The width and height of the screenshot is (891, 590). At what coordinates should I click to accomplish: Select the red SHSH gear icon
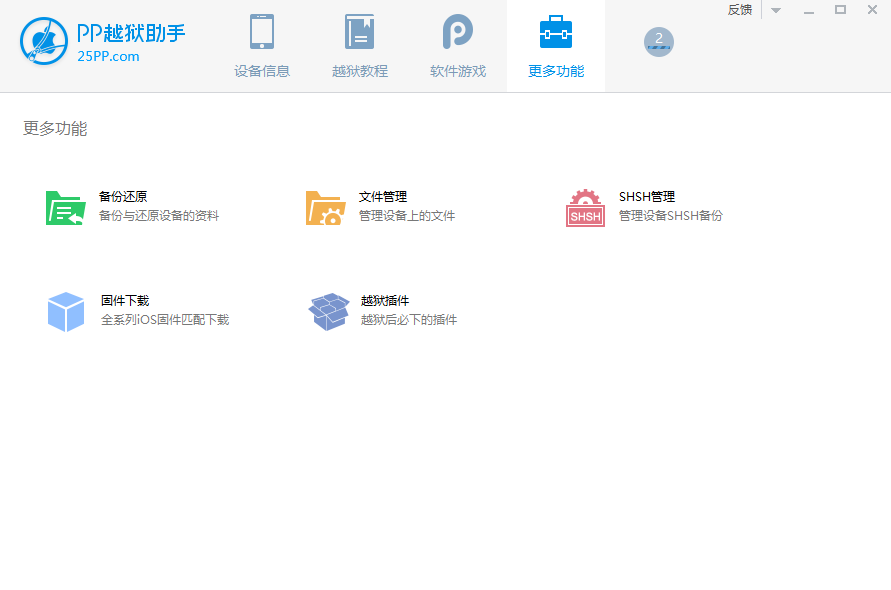(585, 208)
